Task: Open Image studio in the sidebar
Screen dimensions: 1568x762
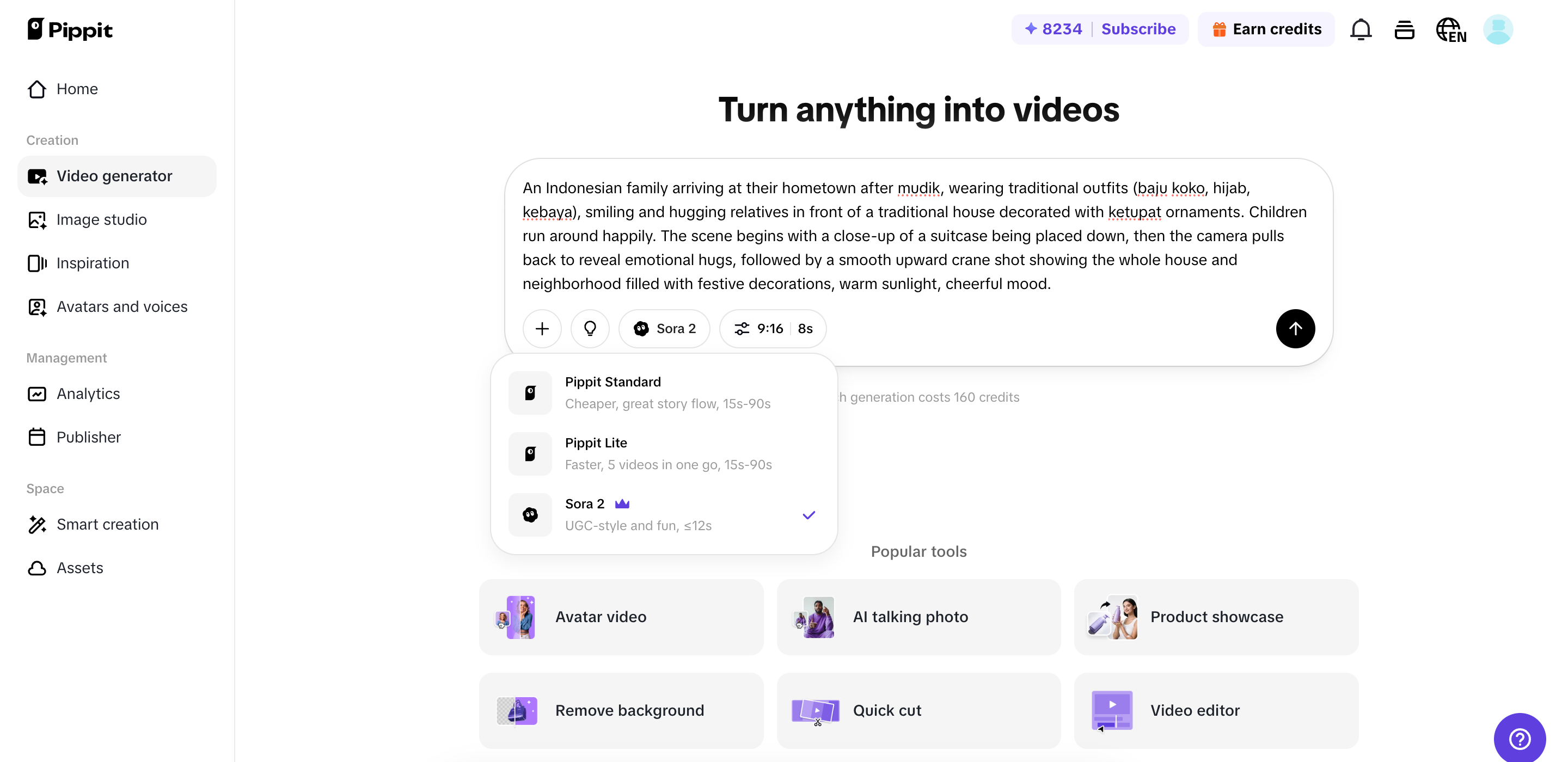Action: pos(101,220)
